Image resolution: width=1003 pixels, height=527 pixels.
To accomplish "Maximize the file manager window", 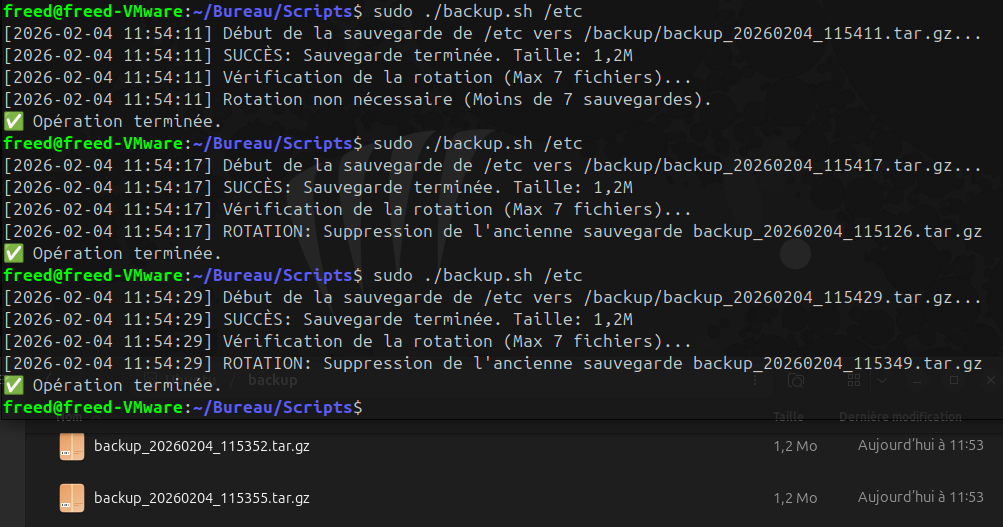I will point(953,381).
